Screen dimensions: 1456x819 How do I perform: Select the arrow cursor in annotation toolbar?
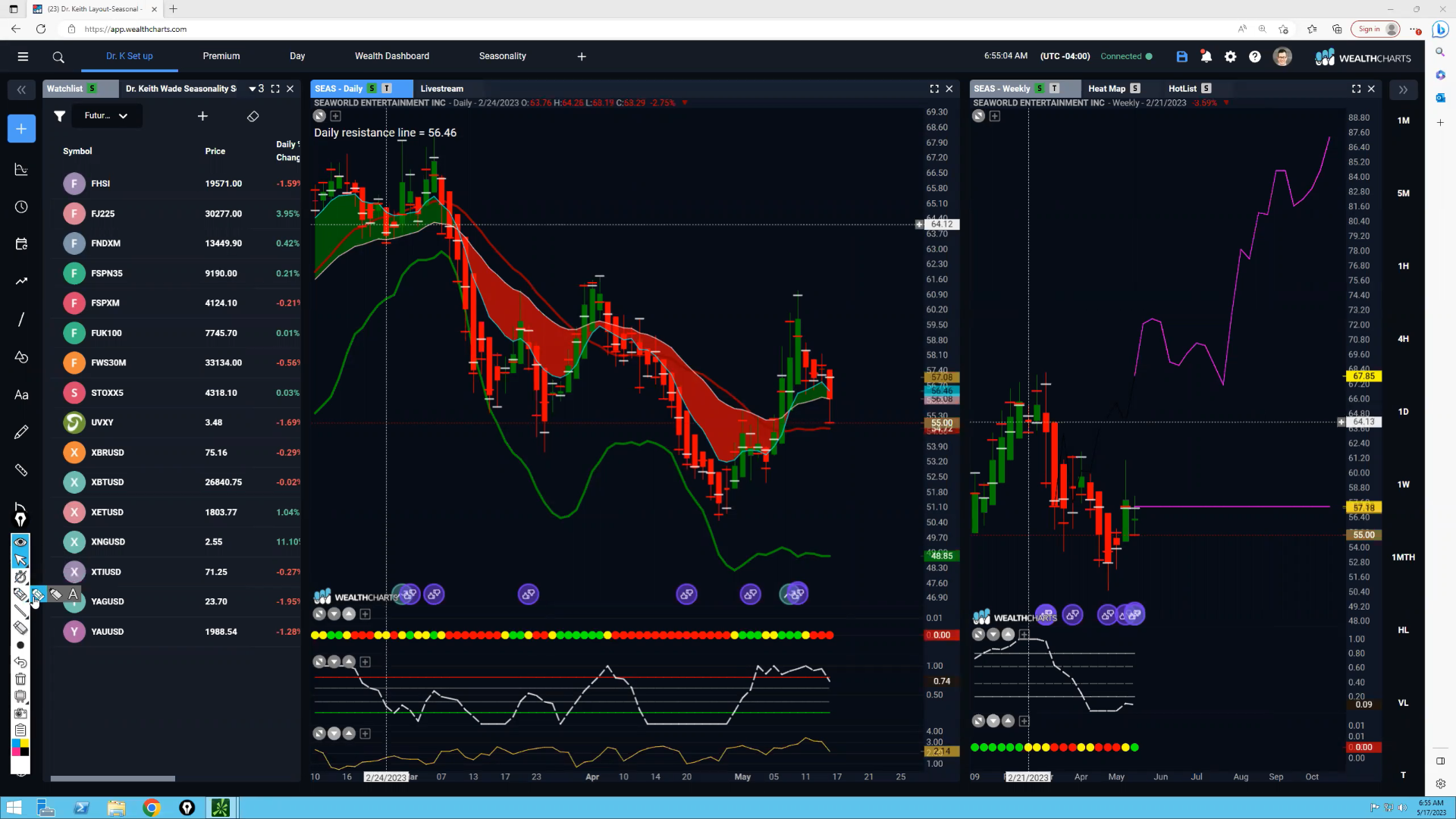click(x=20, y=560)
